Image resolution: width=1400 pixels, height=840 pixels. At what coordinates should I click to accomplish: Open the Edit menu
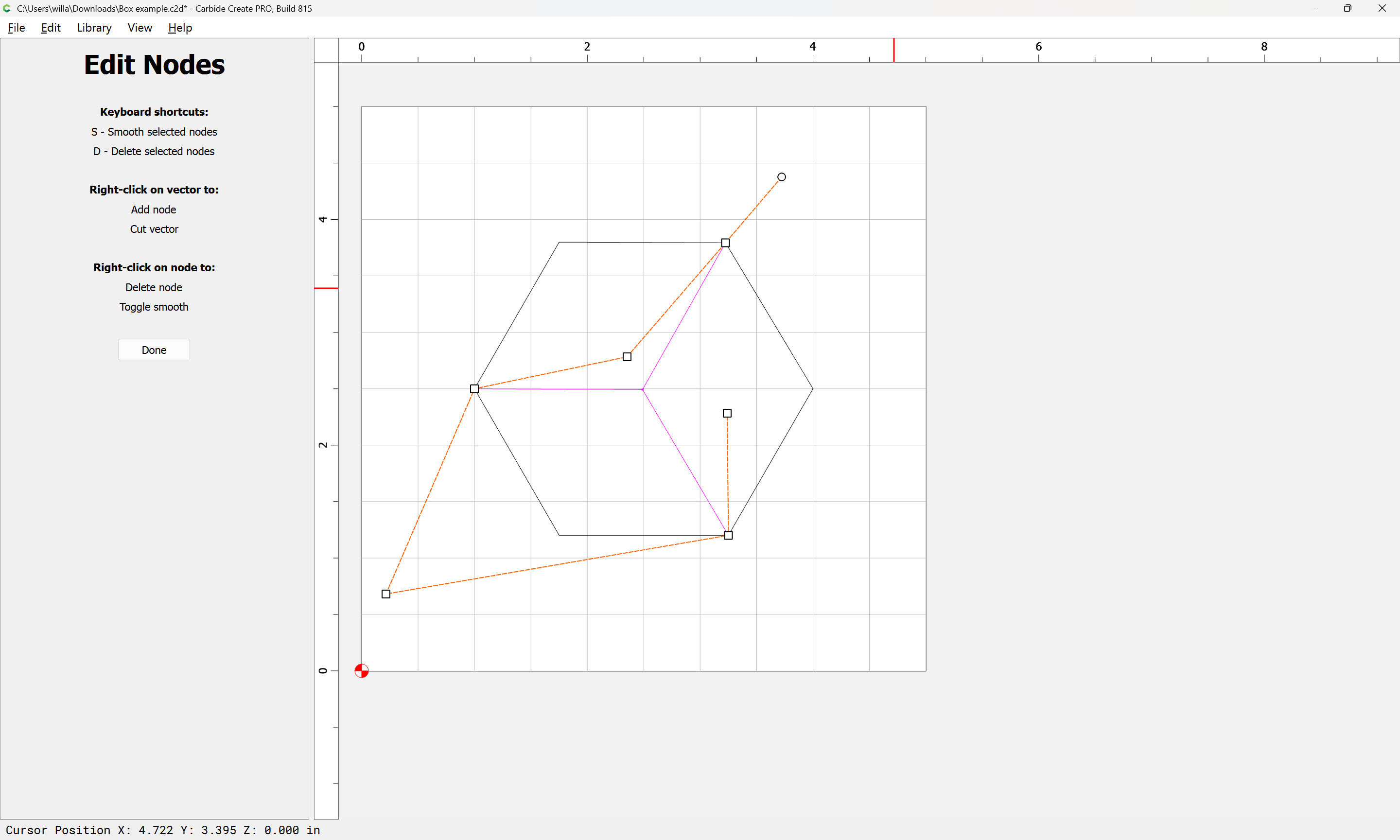tap(51, 28)
